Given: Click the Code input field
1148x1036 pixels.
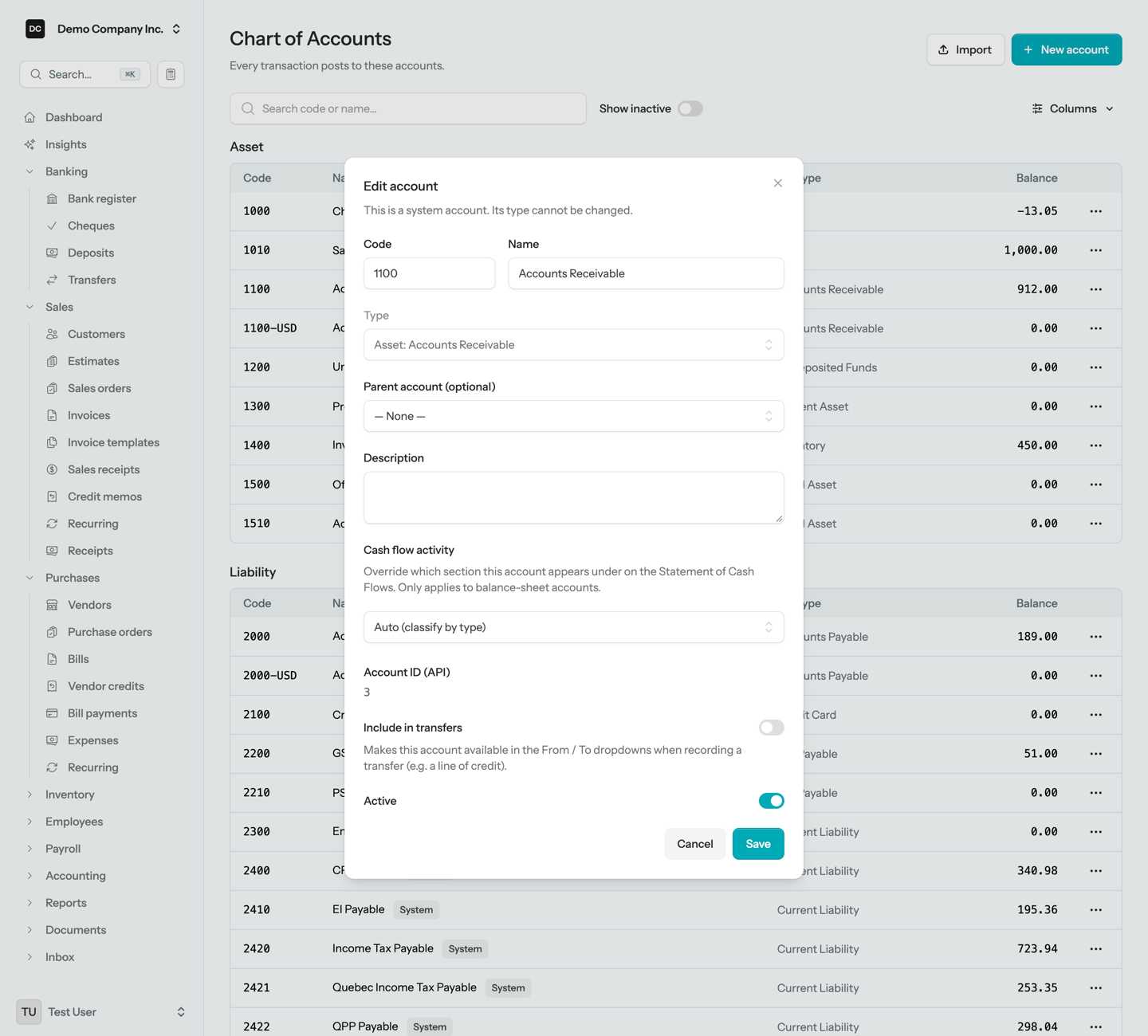Looking at the screenshot, I should (x=430, y=273).
